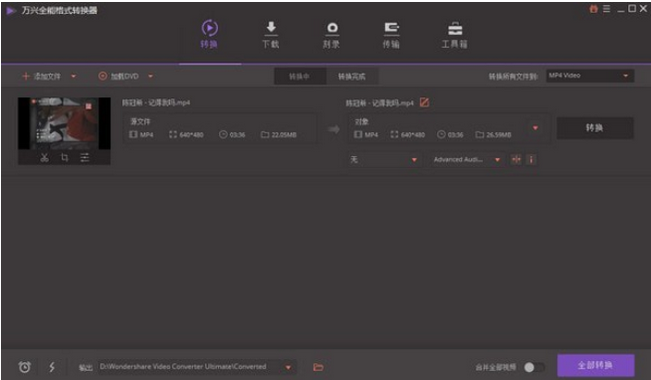Switch to the 下载 (Download) tab
The width and height of the screenshot is (651, 380).
coord(271,34)
